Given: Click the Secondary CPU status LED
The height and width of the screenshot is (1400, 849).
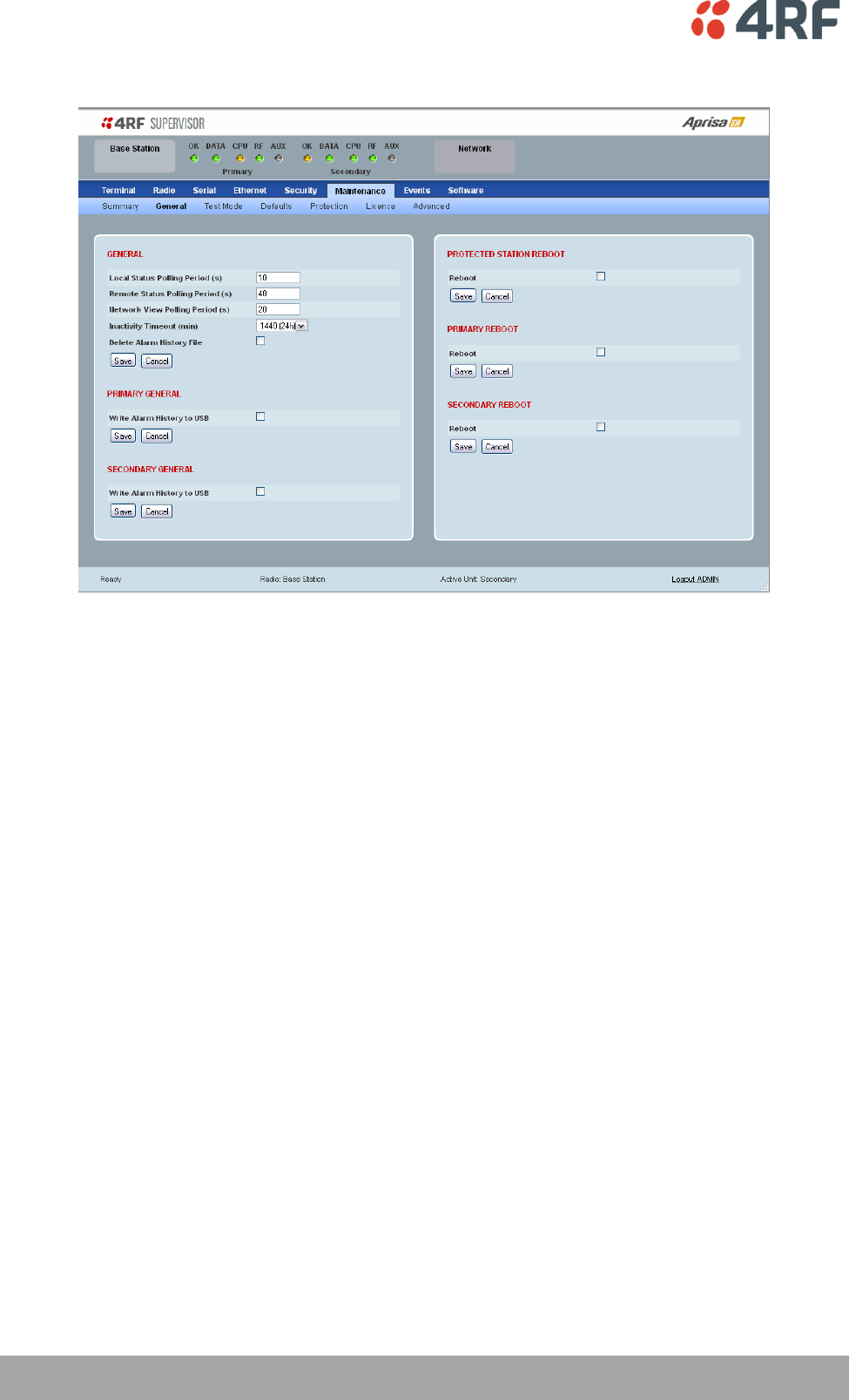Looking at the screenshot, I should pos(354,159).
